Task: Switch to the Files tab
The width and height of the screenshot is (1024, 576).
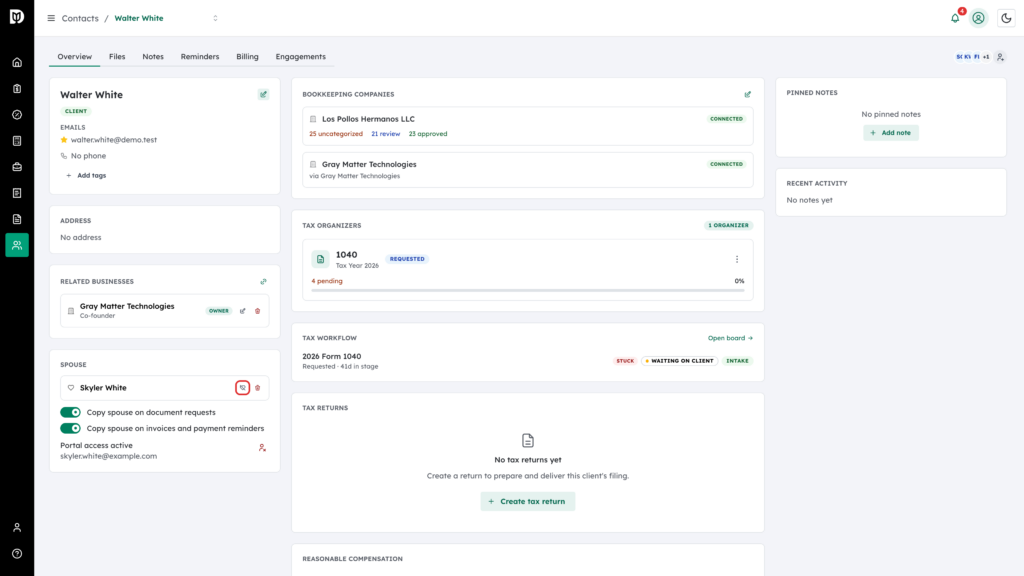Action: [x=117, y=57]
